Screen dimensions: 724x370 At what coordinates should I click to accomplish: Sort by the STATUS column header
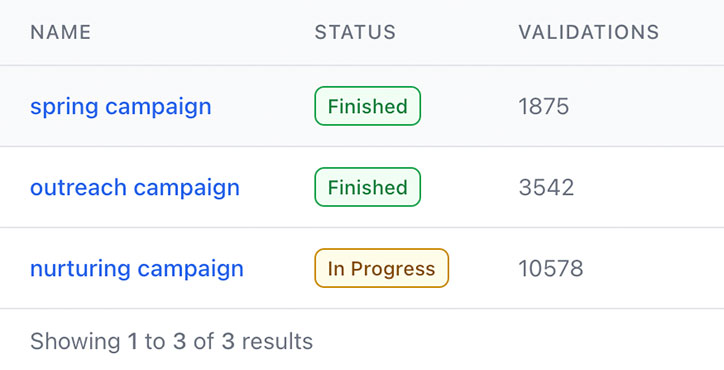[x=355, y=32]
